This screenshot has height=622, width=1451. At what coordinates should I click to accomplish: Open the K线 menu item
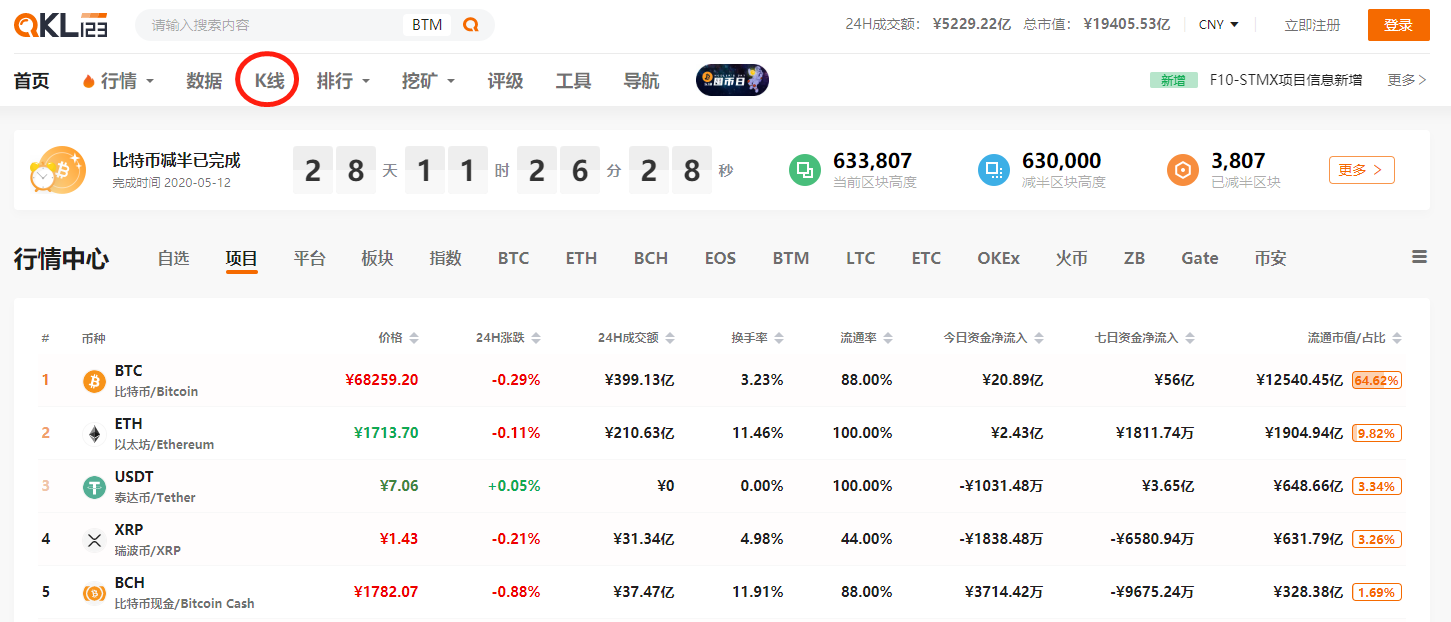click(x=270, y=81)
